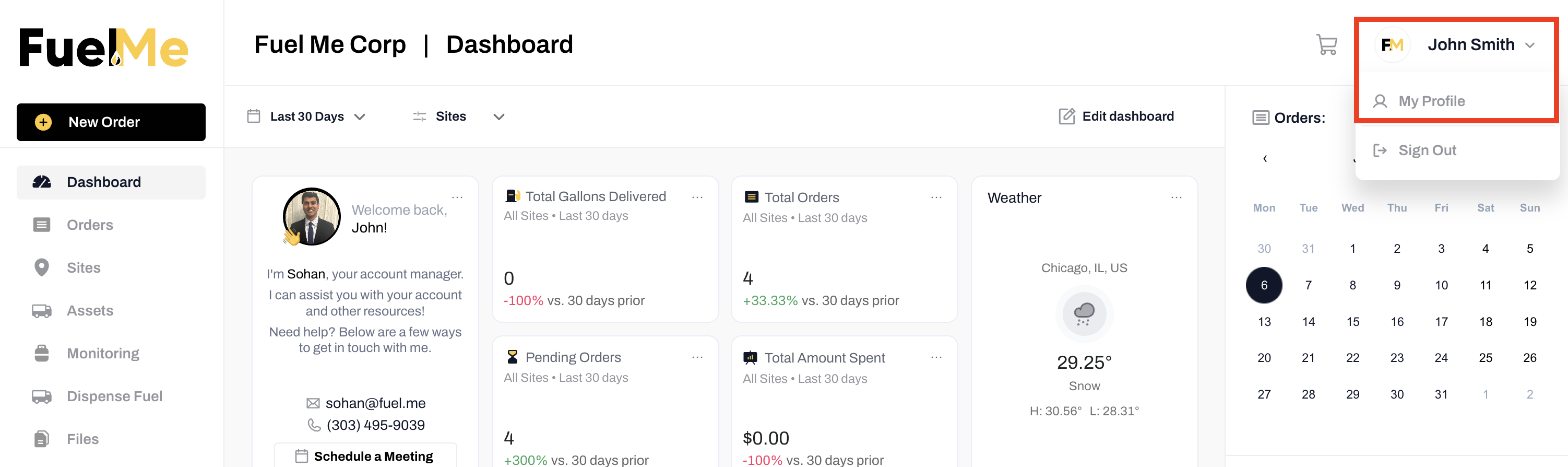Select day 15 in the calendar
This screenshot has width=1568, height=467.
[1352, 321]
